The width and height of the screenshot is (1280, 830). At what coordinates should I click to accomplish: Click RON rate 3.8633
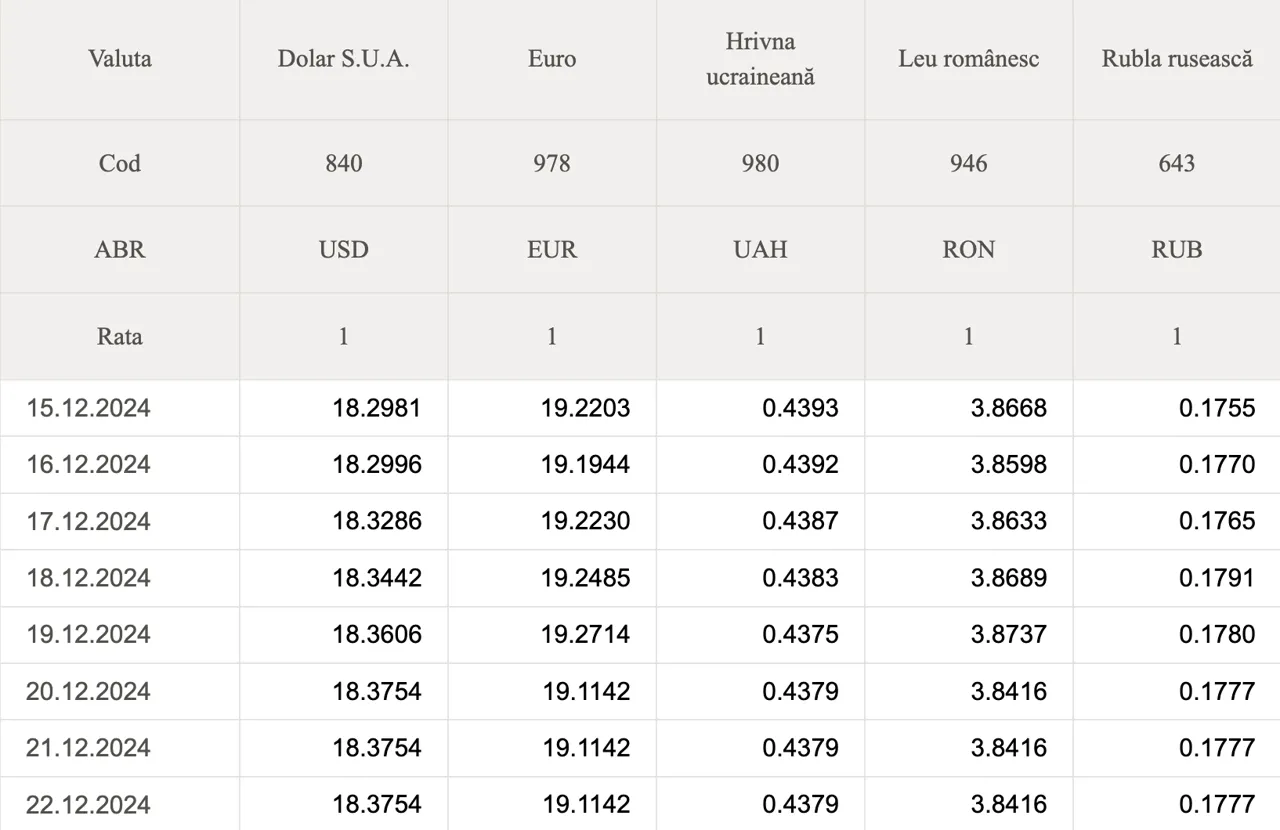click(1009, 521)
